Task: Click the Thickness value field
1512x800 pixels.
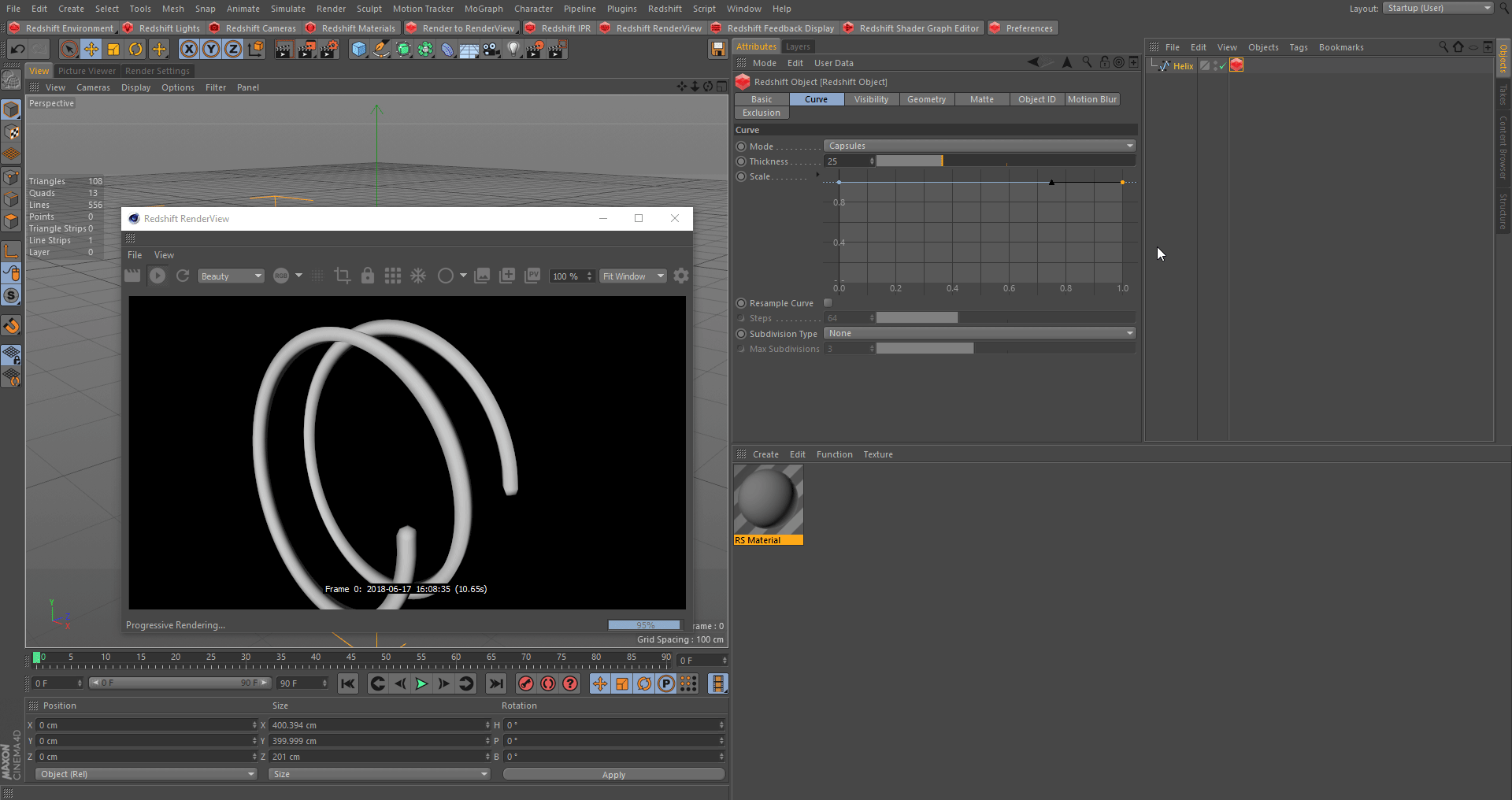Action: coord(847,161)
